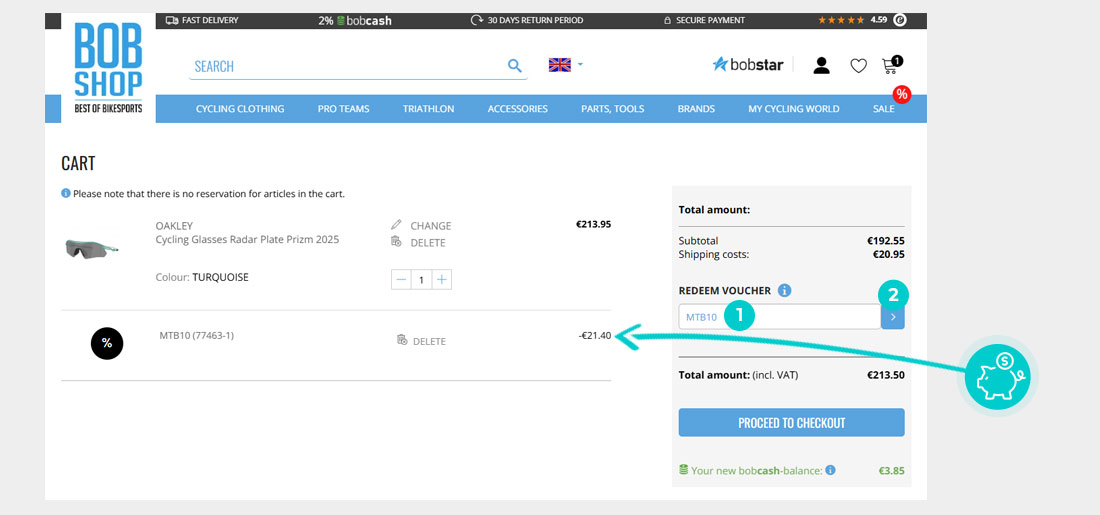Click DELETE link for MTB10 voucher
The height and width of the screenshot is (515, 1100).
point(429,341)
